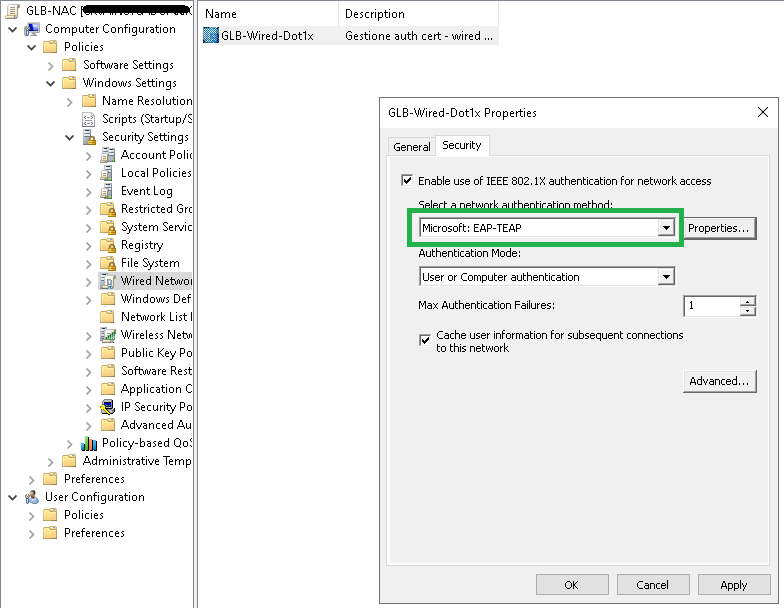Click the Local Policies icon
Image resolution: width=784 pixels, height=608 pixels.
[x=106, y=173]
